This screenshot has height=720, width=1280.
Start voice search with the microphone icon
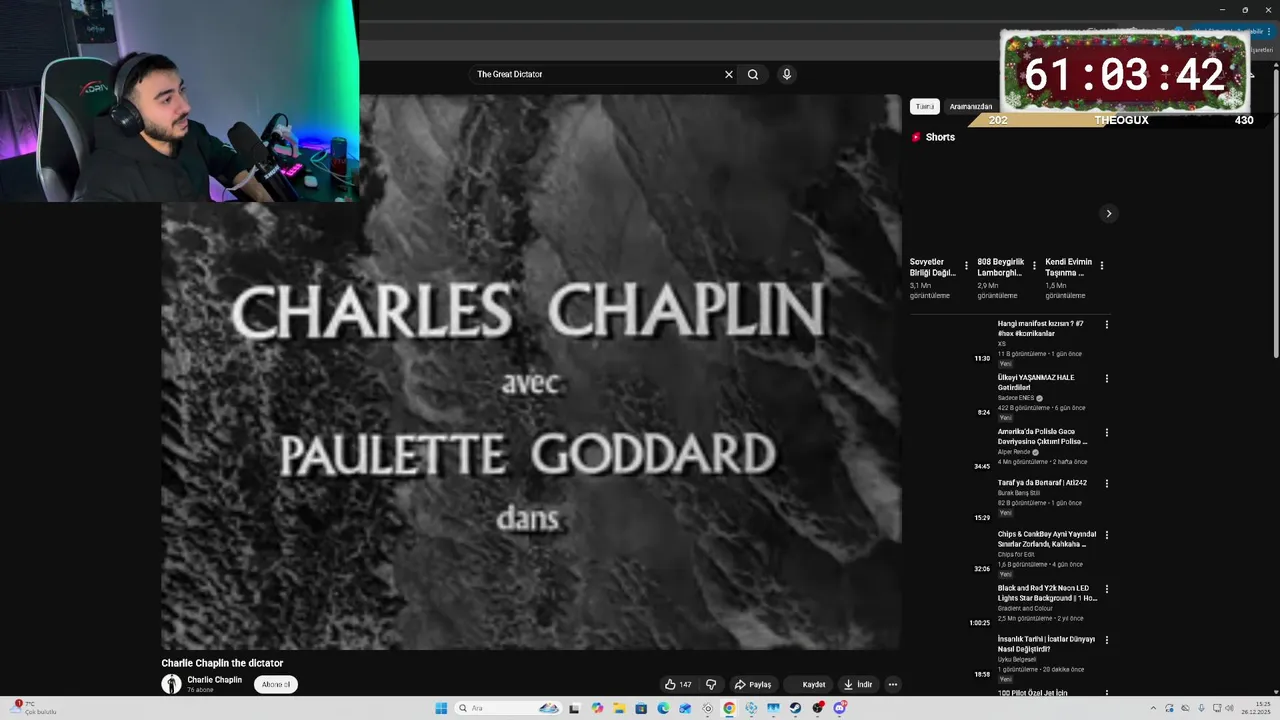point(787,74)
